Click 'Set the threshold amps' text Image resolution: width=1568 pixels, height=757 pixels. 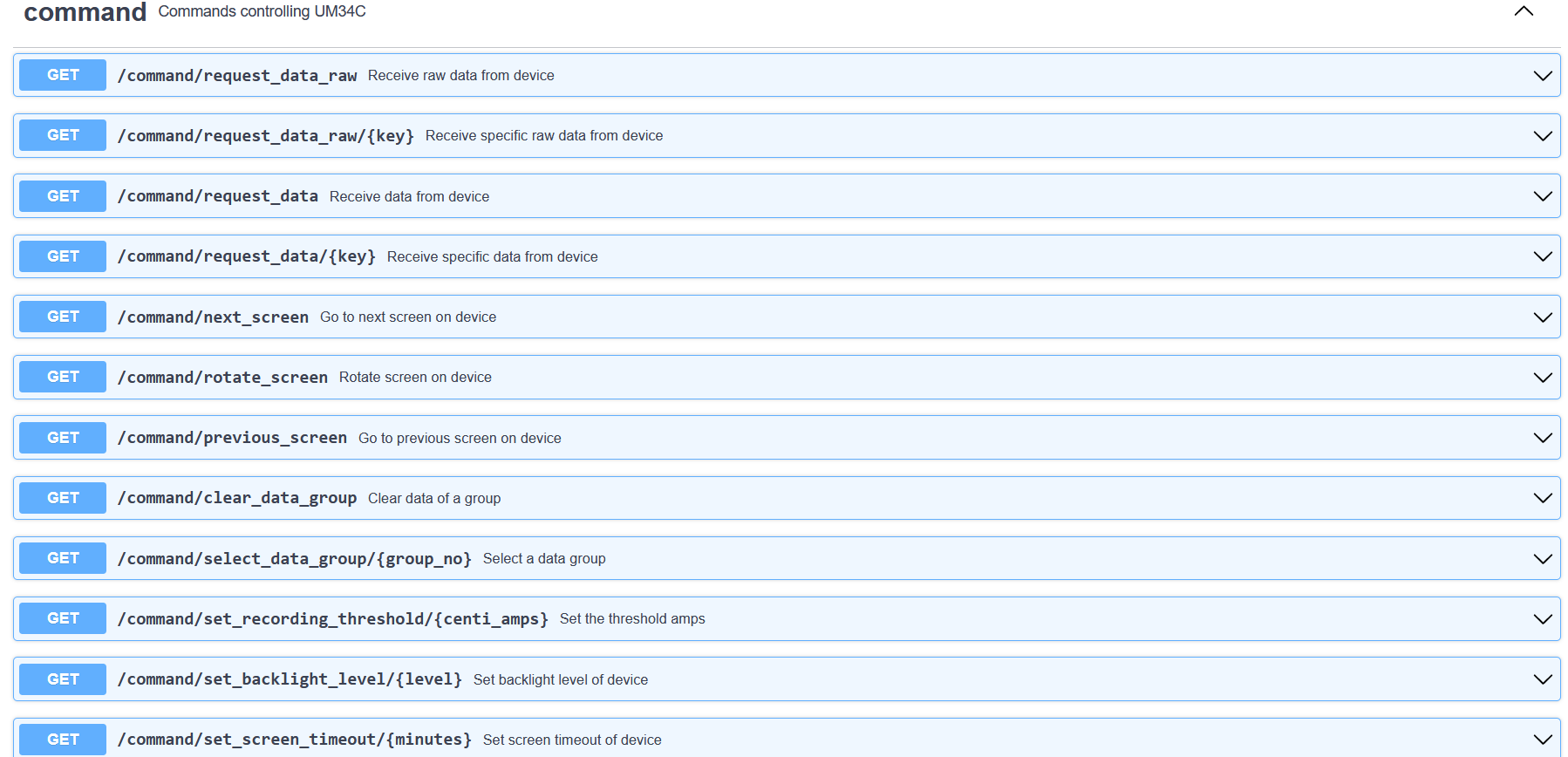(x=632, y=619)
